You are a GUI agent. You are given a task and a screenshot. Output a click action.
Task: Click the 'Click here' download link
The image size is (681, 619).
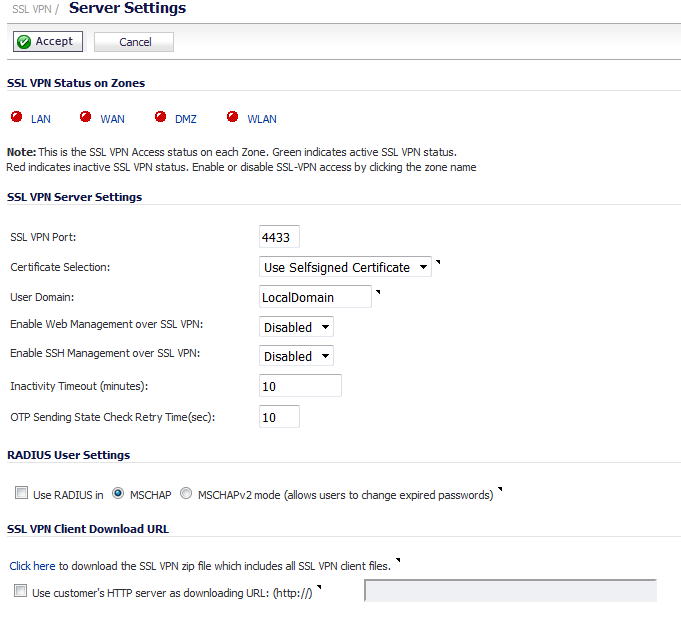[x=33, y=566]
